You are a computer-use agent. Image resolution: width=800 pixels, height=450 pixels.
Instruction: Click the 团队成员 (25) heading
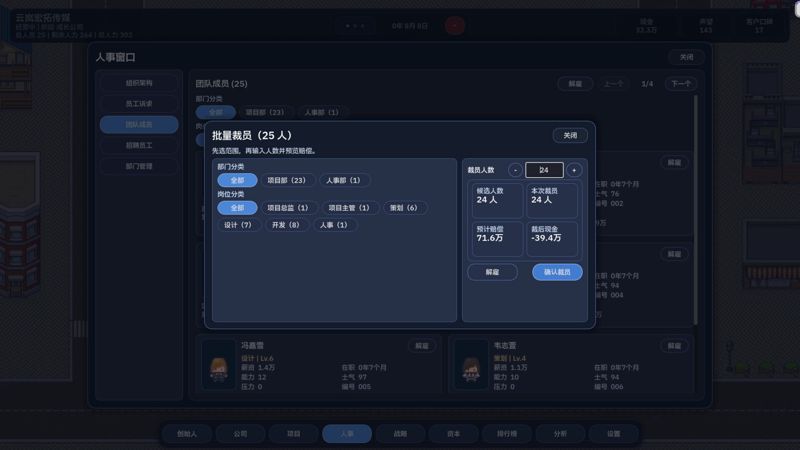point(221,84)
